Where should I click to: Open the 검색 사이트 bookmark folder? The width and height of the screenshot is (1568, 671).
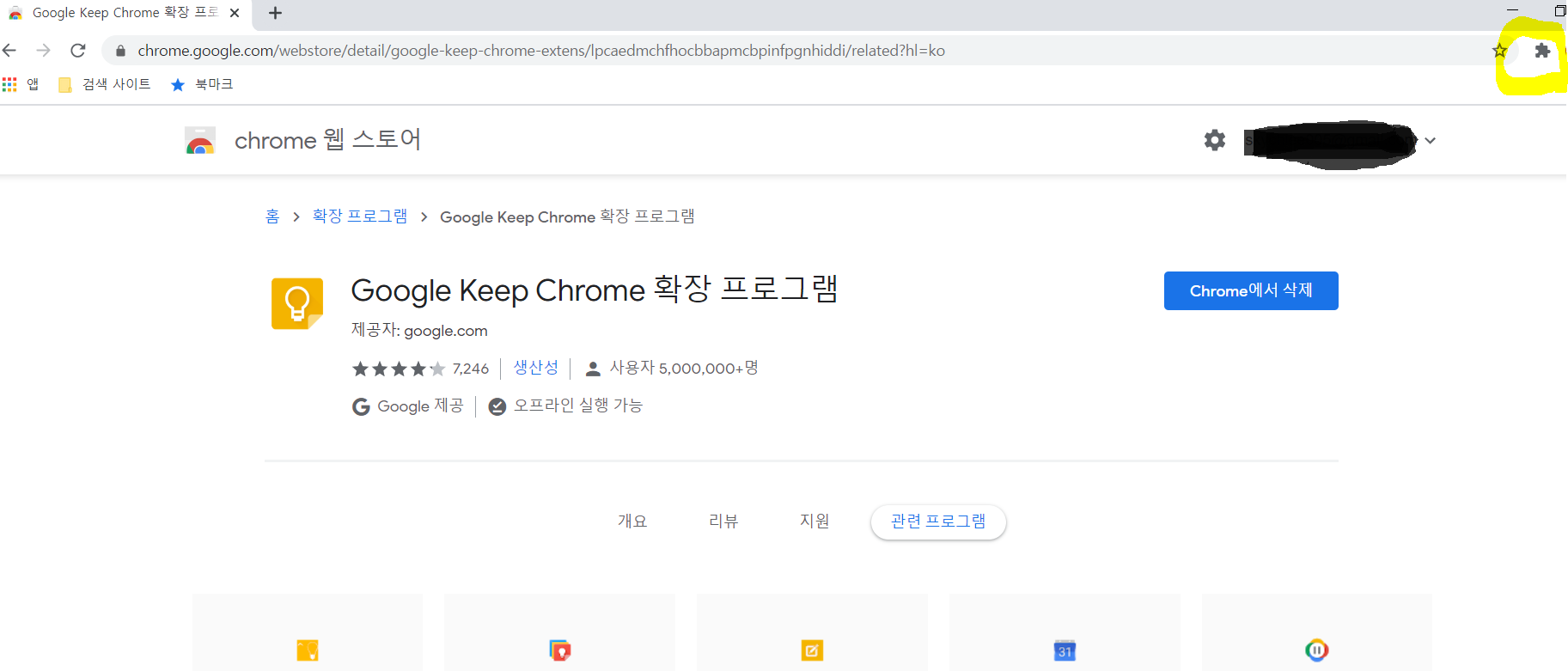point(104,84)
